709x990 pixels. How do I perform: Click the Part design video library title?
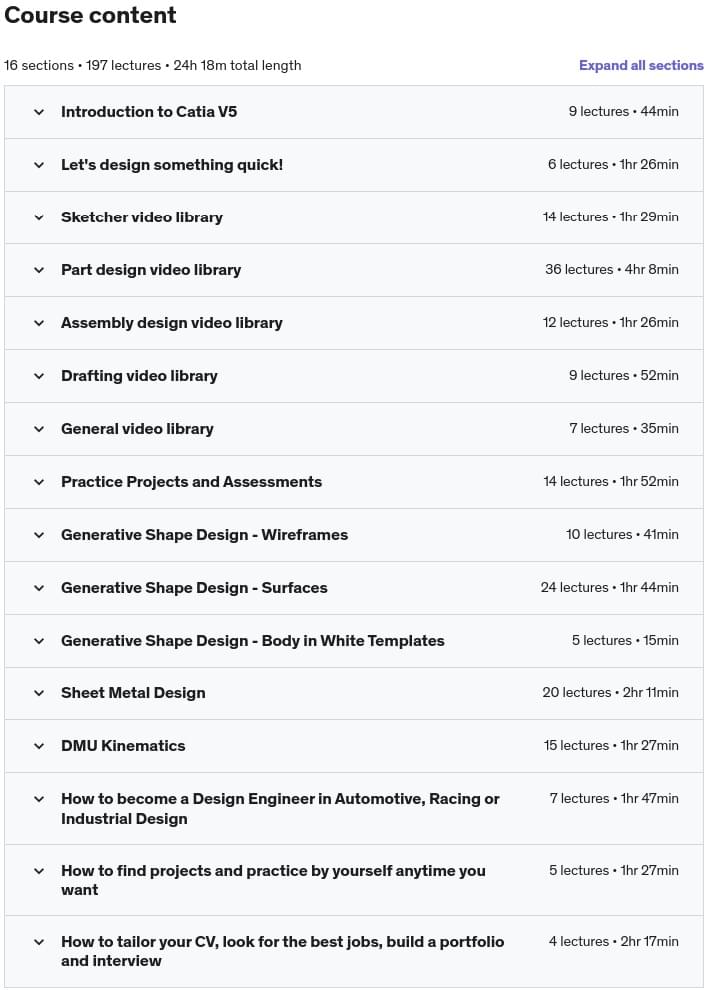[151, 270]
